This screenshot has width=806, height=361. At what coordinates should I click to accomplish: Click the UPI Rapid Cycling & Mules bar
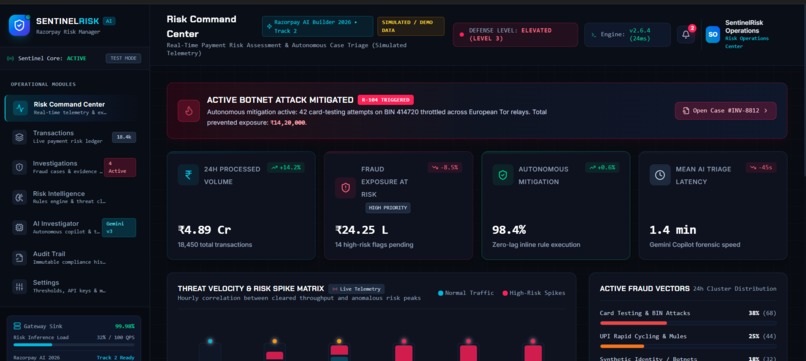click(x=688, y=346)
